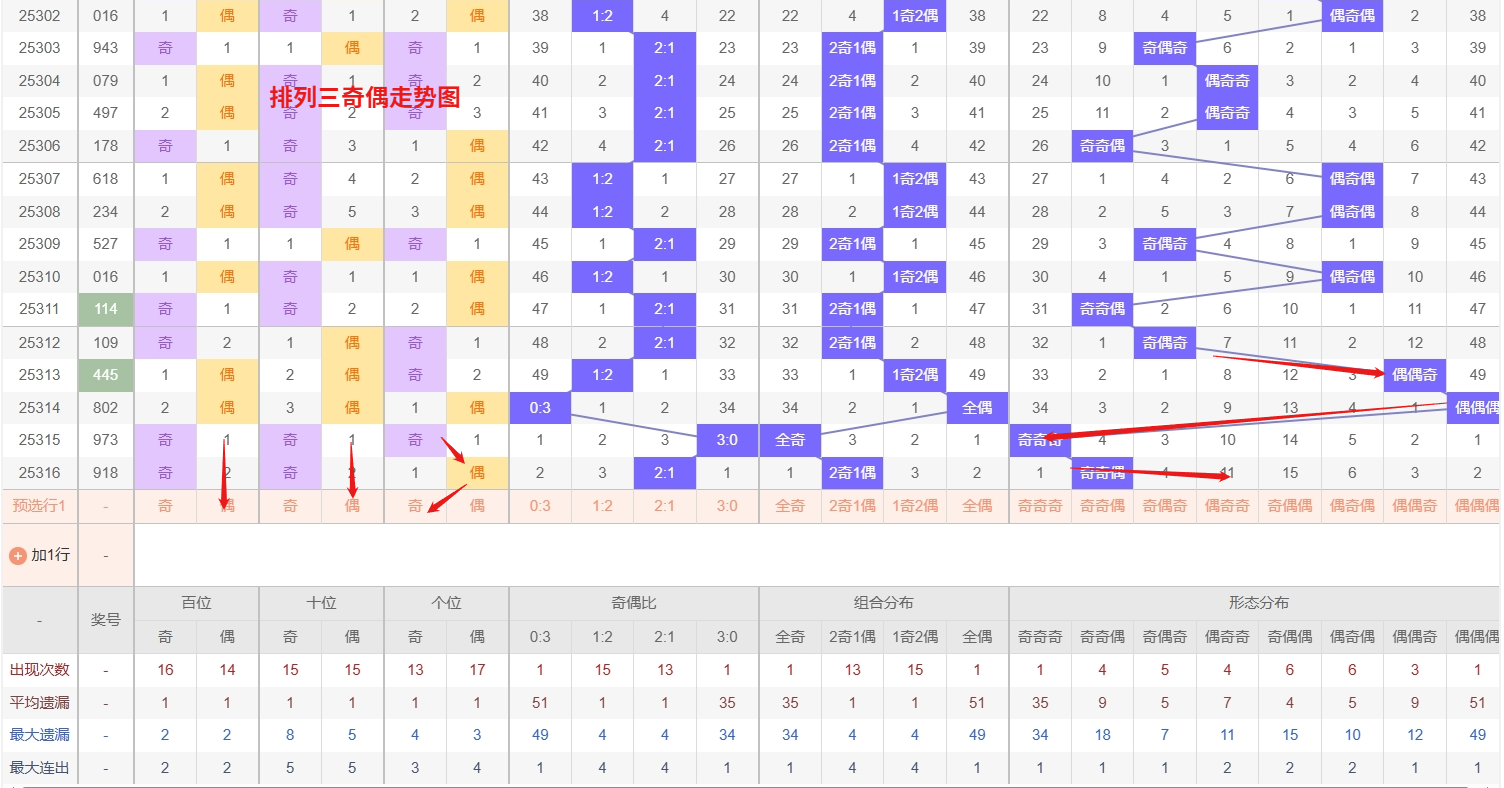Click the 百位 column header
The image size is (1504, 788).
pos(196,603)
